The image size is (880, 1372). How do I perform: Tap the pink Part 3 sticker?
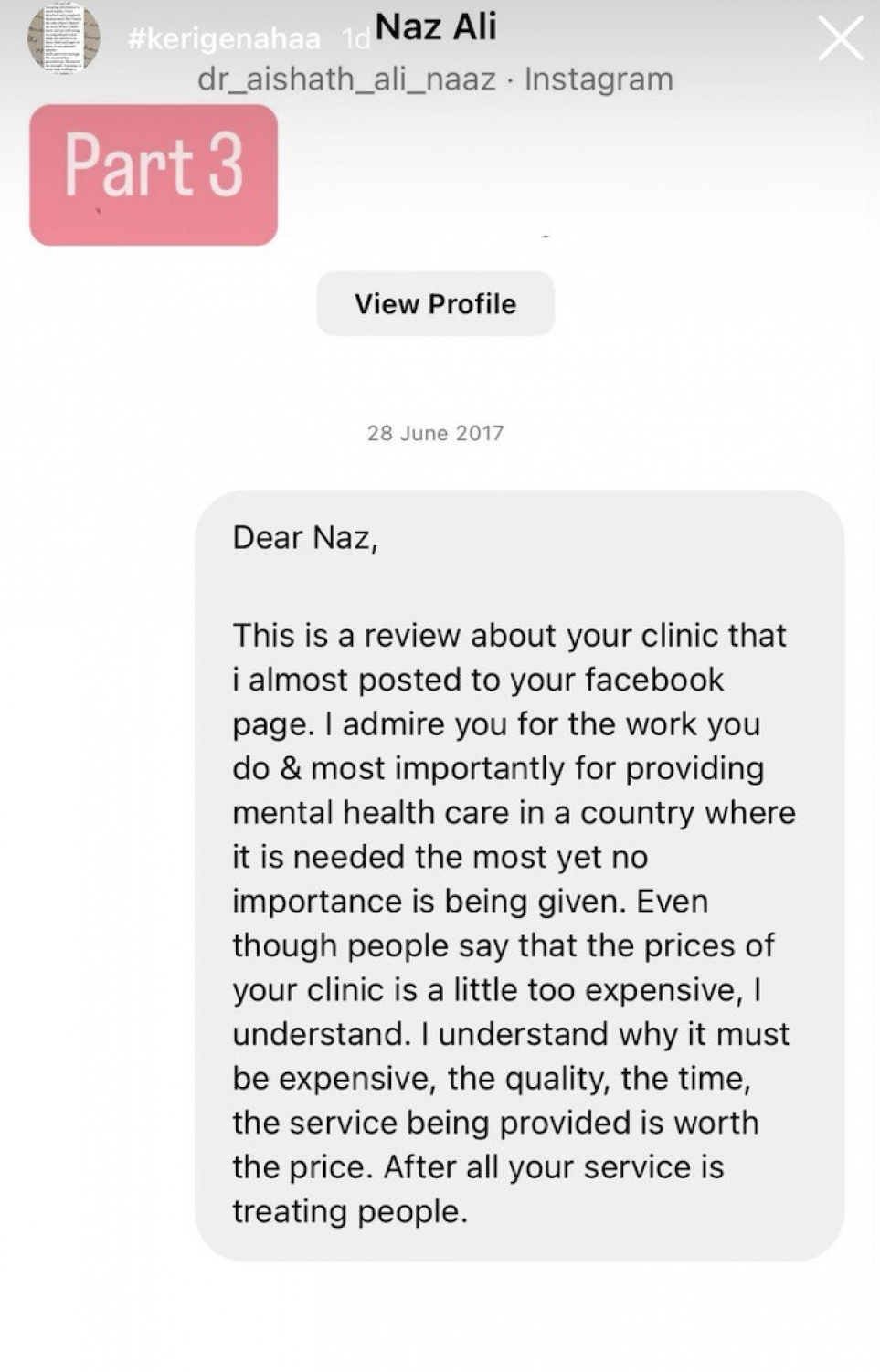point(154,174)
